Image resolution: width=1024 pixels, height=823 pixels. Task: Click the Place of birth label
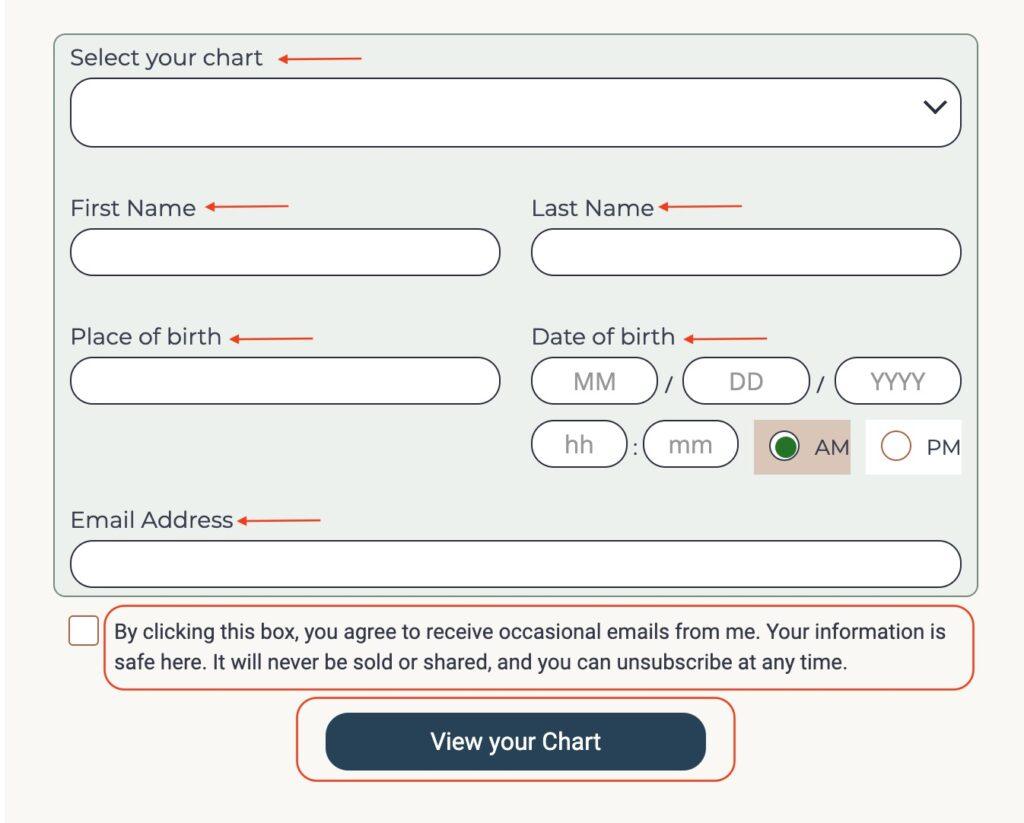click(x=146, y=337)
